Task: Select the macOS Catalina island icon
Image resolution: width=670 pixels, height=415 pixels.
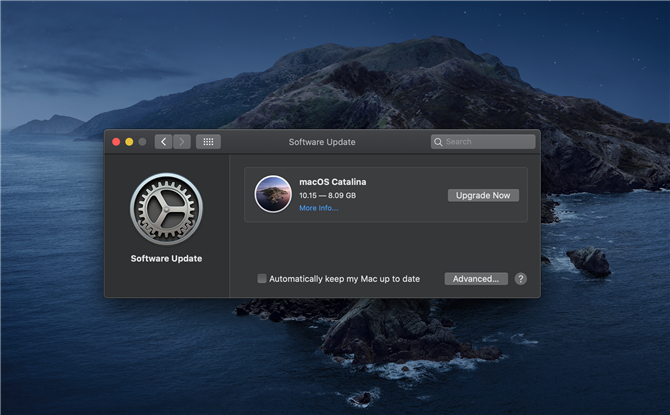Action: (x=273, y=194)
